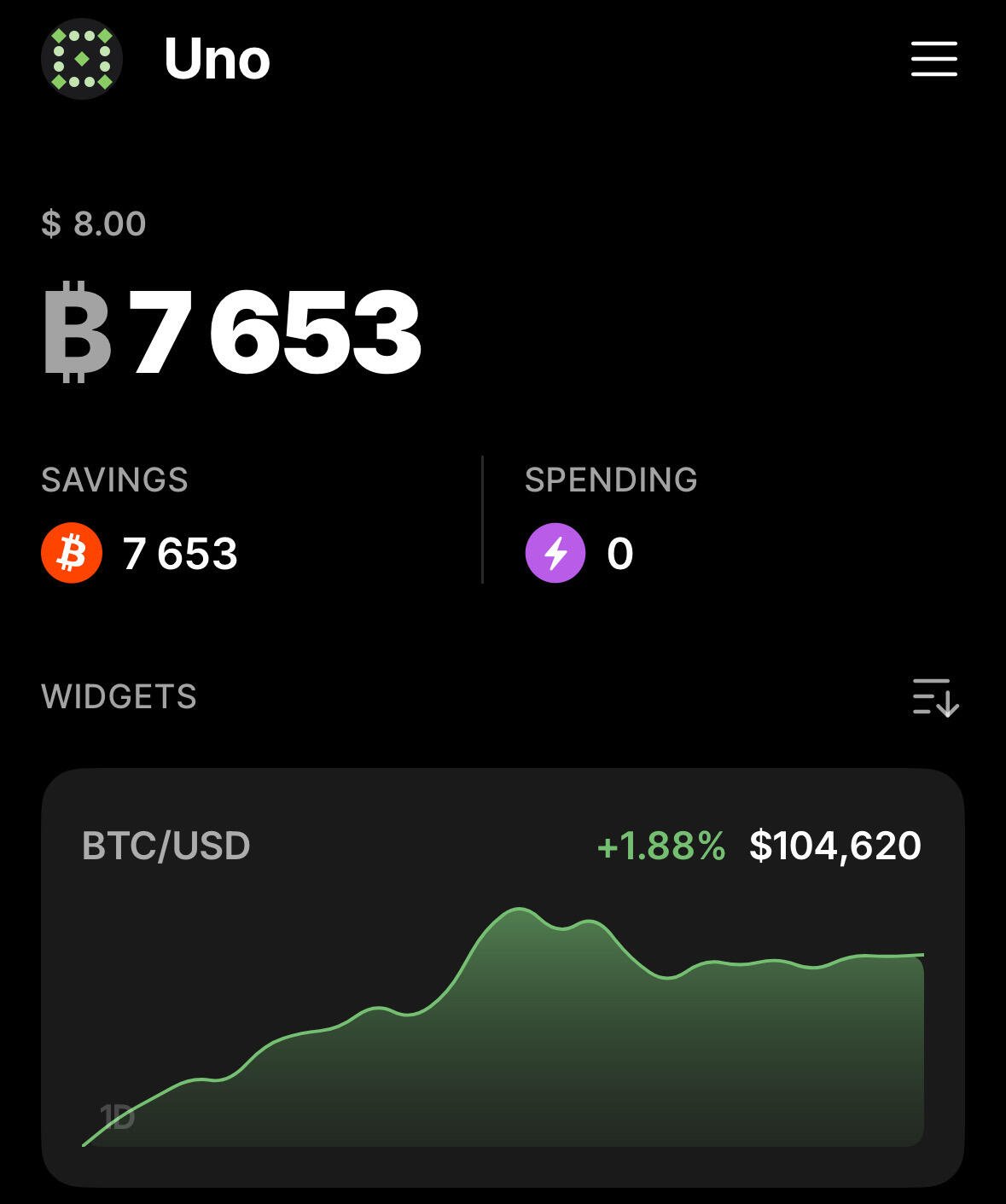The image size is (1006, 1204).
Task: Tap the savings balance 7 653
Action: click(180, 553)
